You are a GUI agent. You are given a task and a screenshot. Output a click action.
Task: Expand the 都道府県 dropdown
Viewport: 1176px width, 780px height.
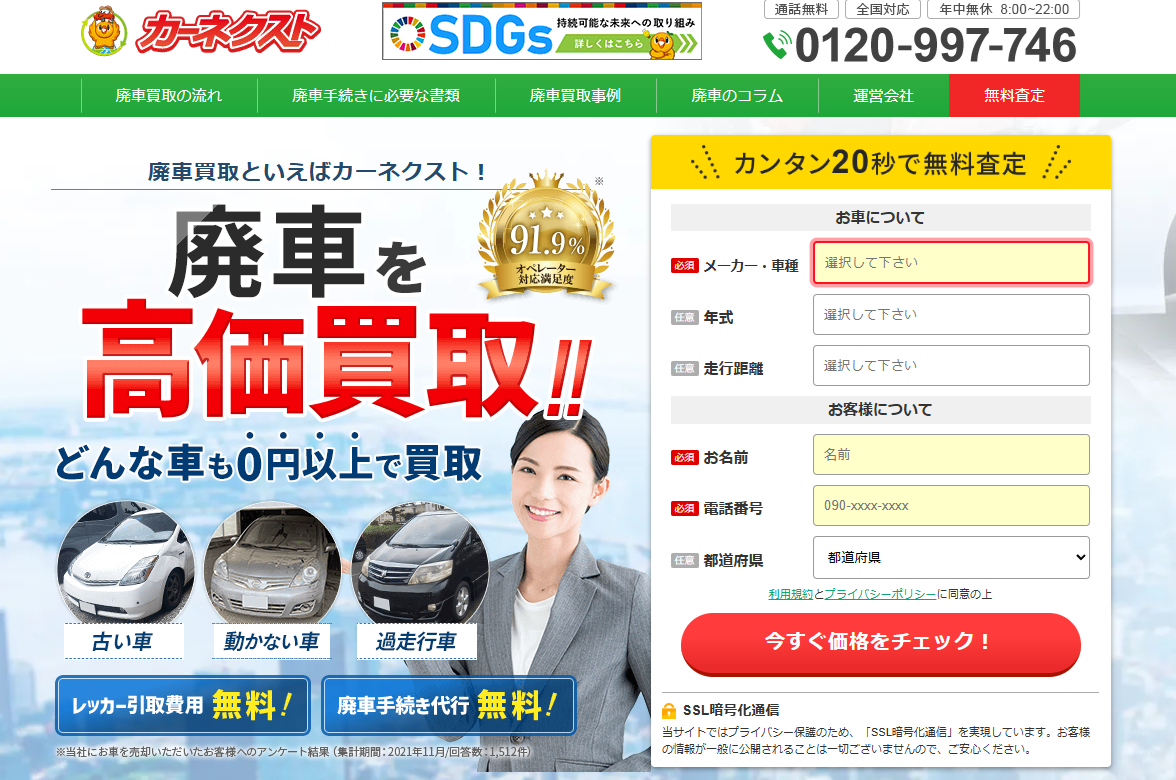[x=951, y=557]
